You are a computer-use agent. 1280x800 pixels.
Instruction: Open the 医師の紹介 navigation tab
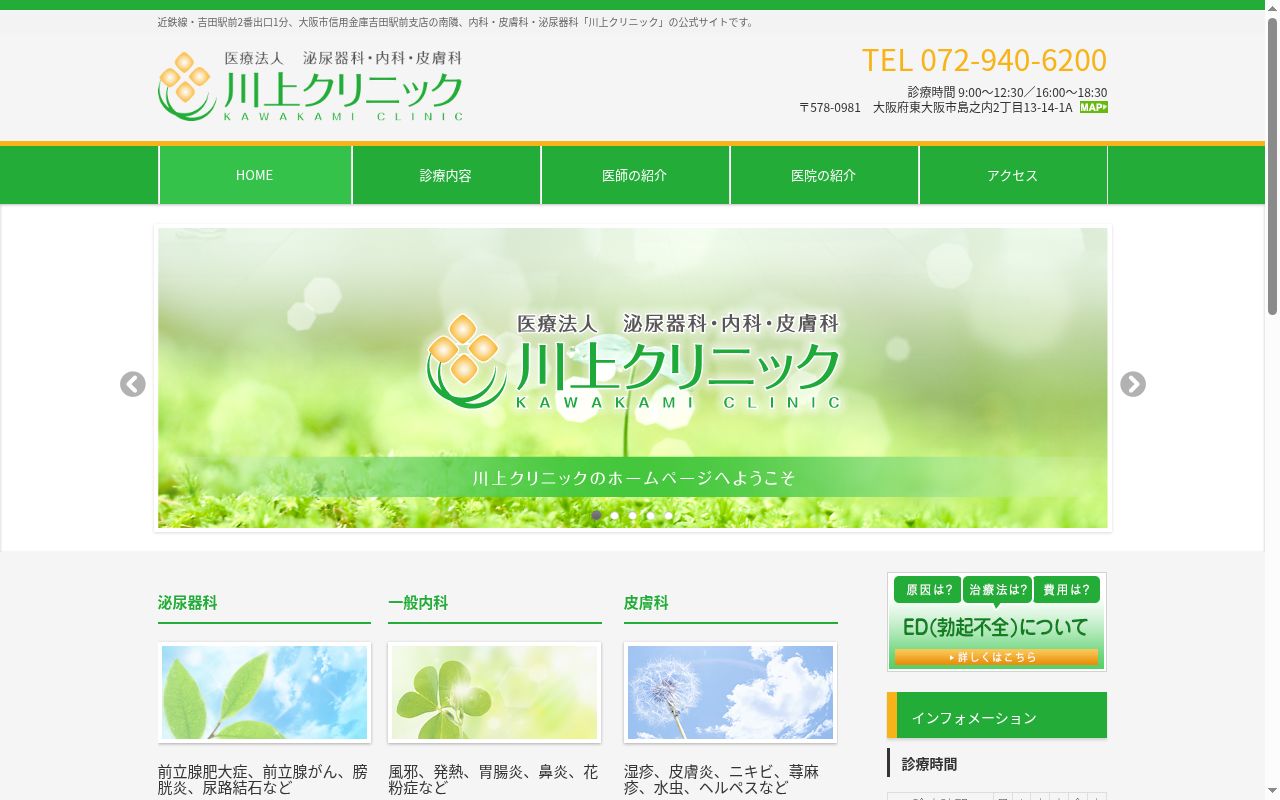pyautogui.click(x=635, y=175)
